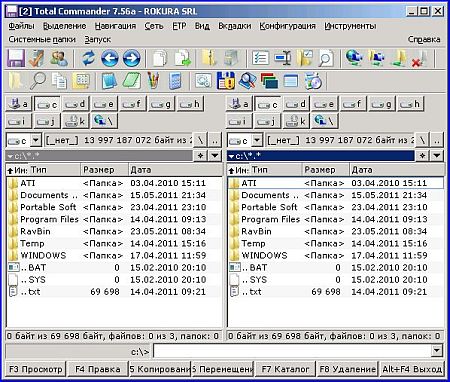Switch left panel to floppy drive a
Screen dimensions: 450x382
(19, 104)
